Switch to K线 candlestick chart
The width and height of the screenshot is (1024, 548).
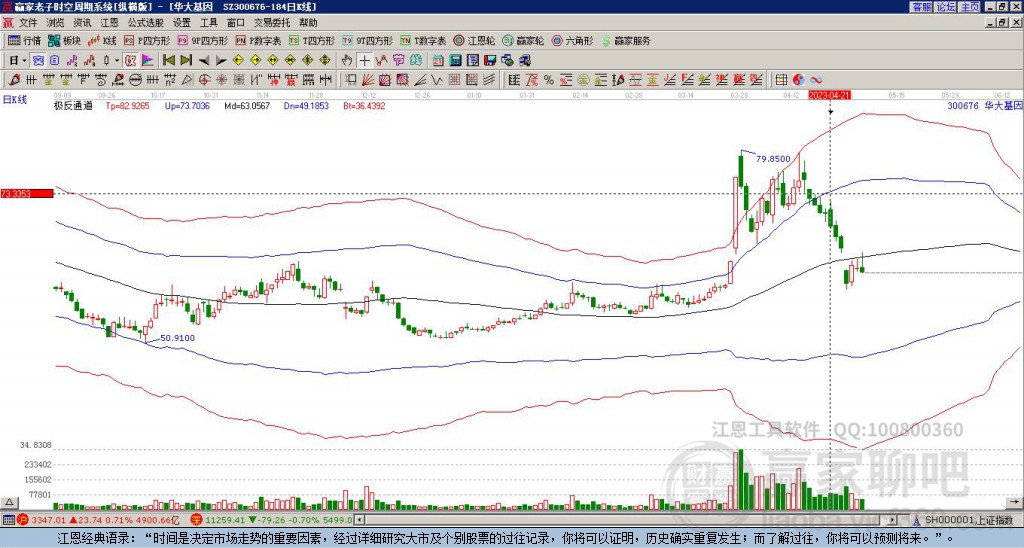click(x=102, y=40)
